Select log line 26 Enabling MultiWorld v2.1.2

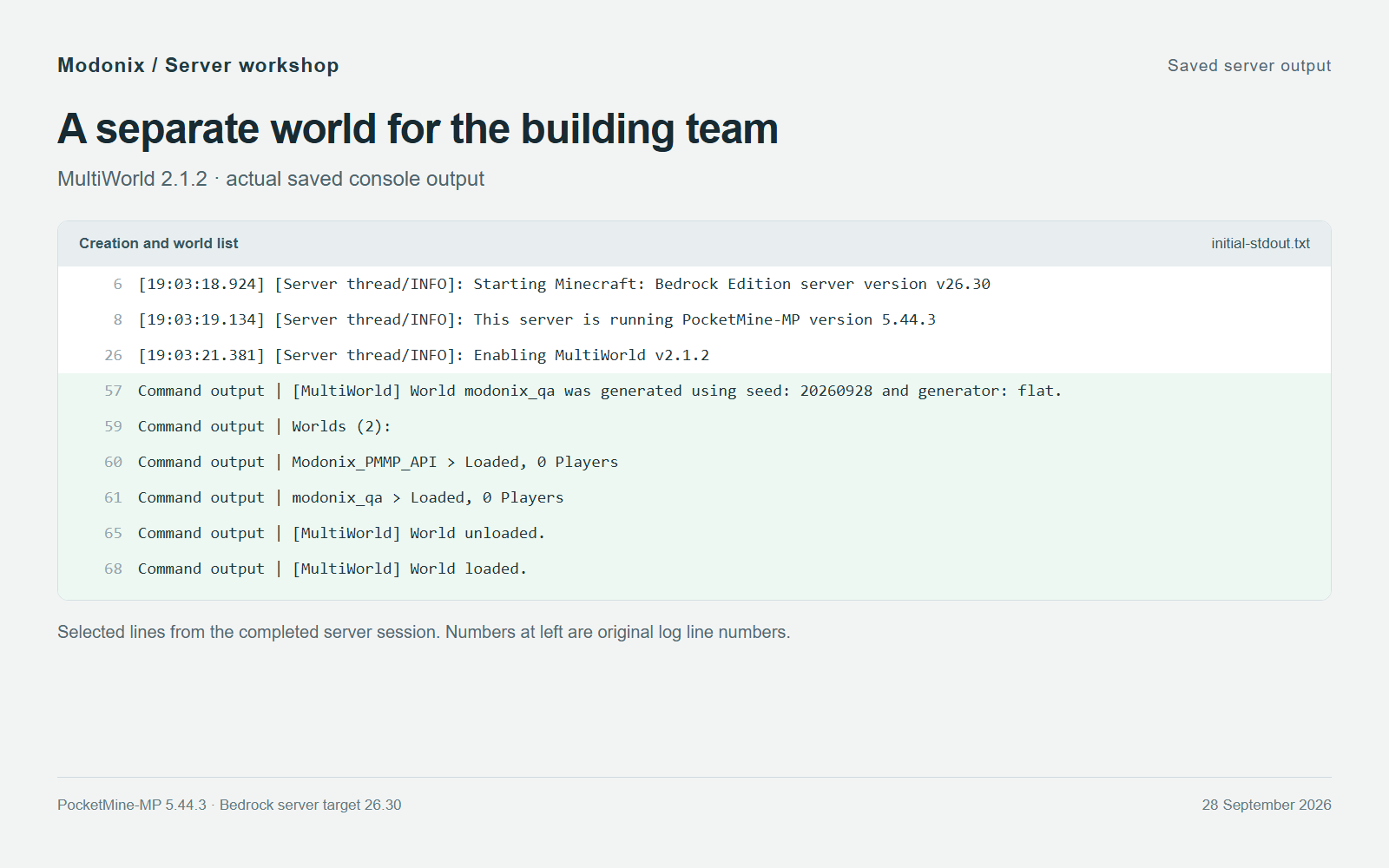click(694, 355)
